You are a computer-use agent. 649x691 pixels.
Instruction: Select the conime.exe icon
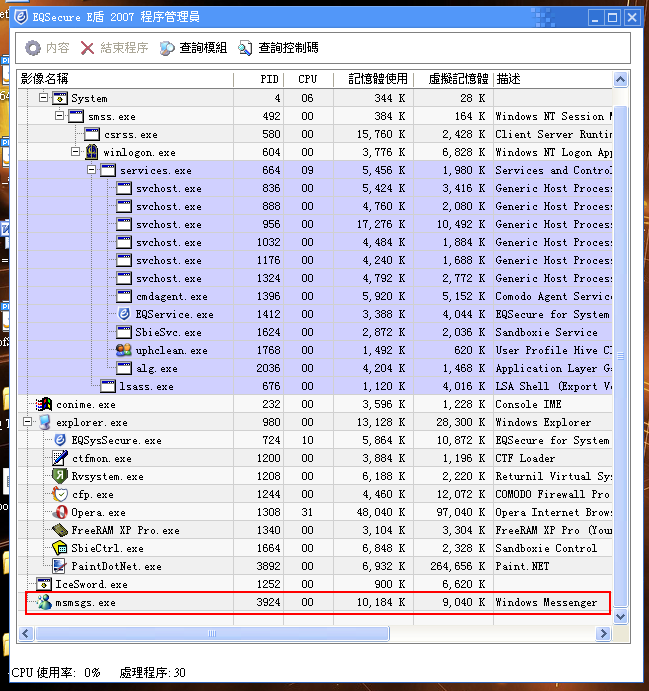[44, 404]
